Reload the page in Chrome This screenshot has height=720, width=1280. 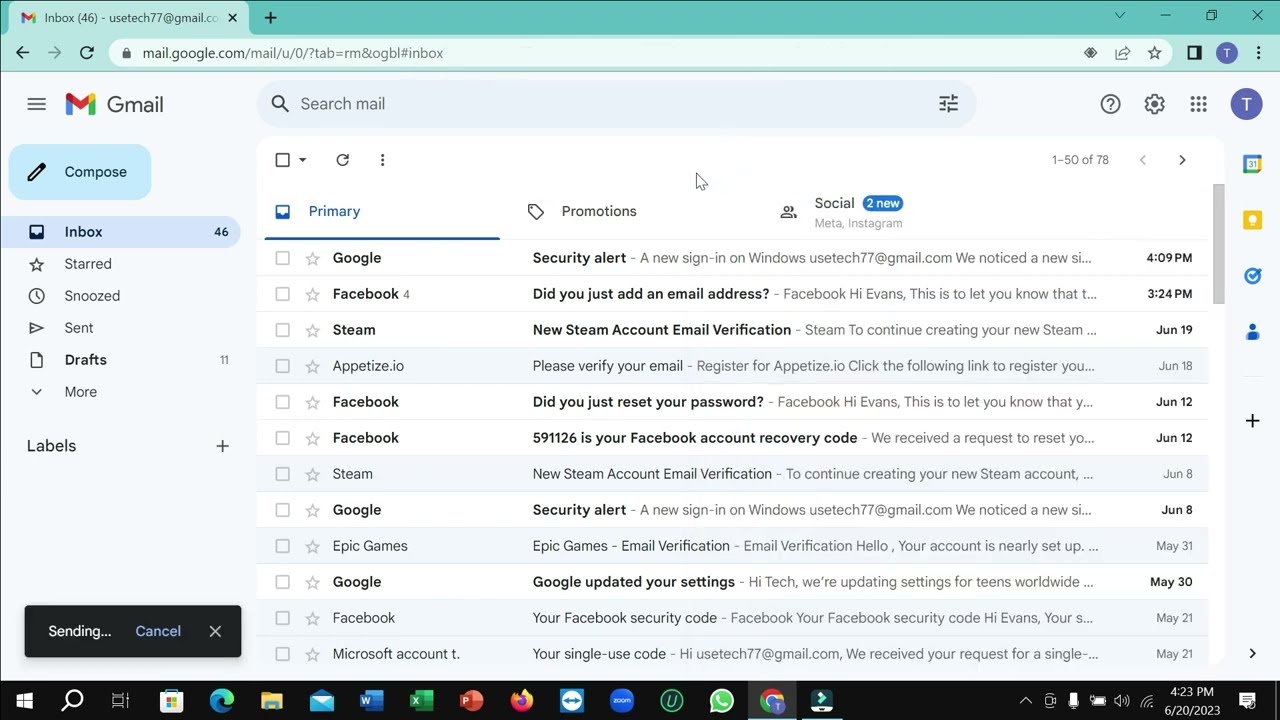pos(87,53)
